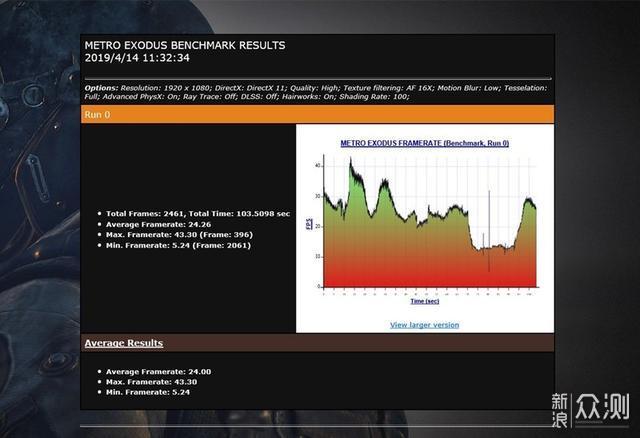The width and height of the screenshot is (640, 438).
Task: Select the 2019/4/14 11:32:34 timestamp
Action: 138,59
